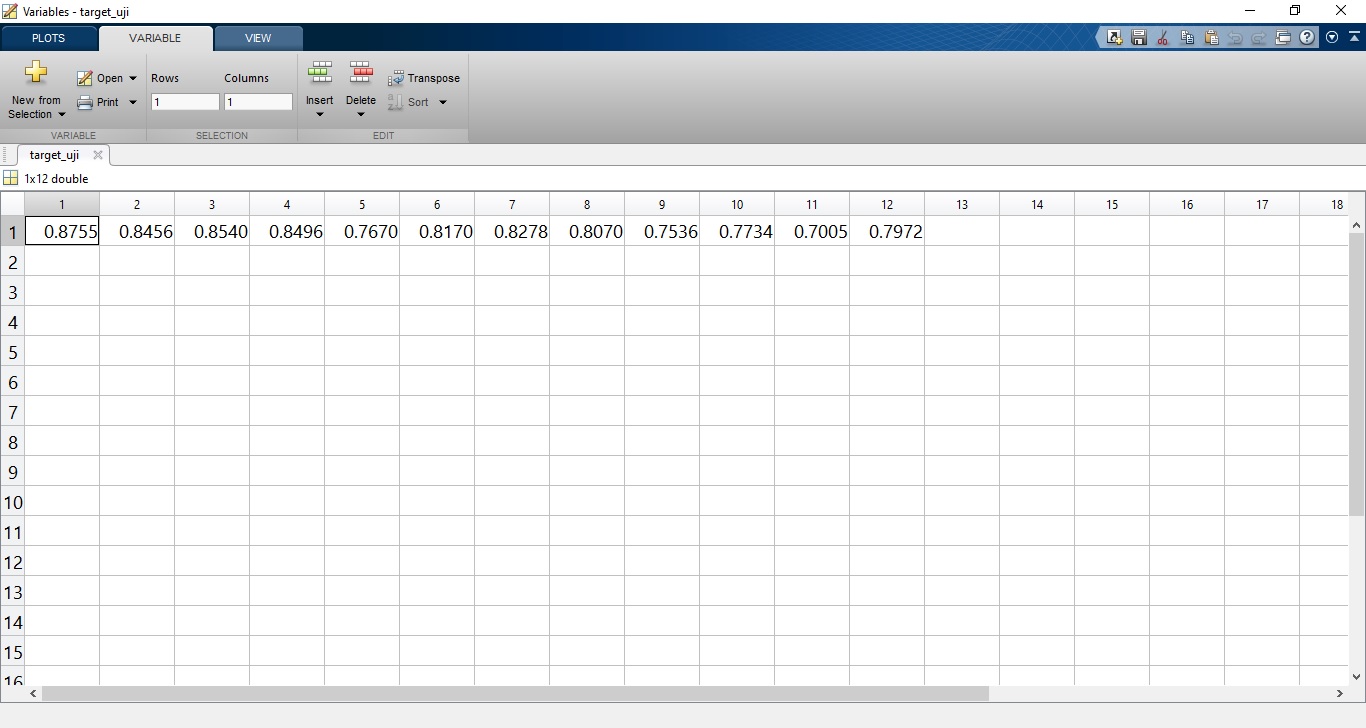The image size is (1366, 728).
Task: Switch to the PLOTS tab
Action: point(48,38)
